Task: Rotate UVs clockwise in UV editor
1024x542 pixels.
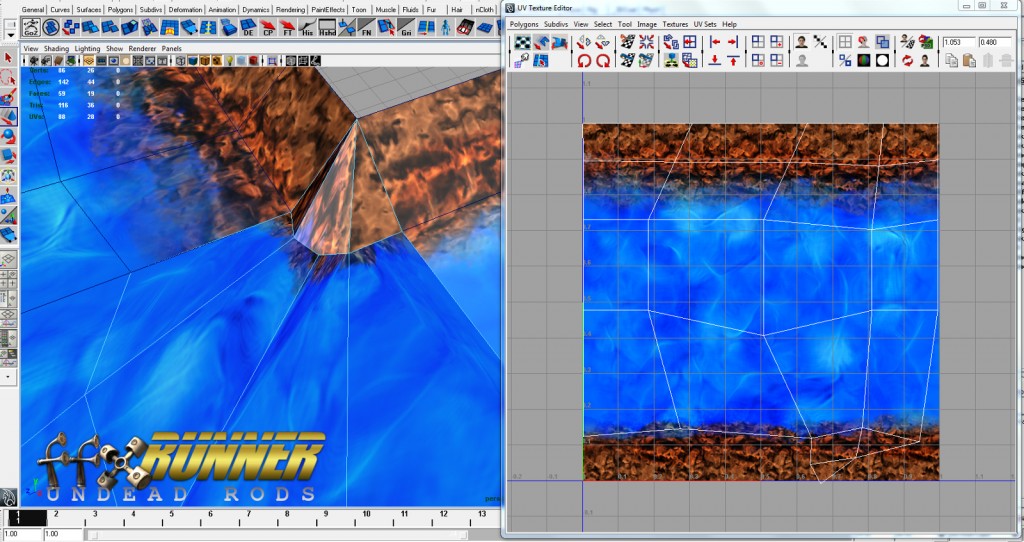Action: (602, 61)
